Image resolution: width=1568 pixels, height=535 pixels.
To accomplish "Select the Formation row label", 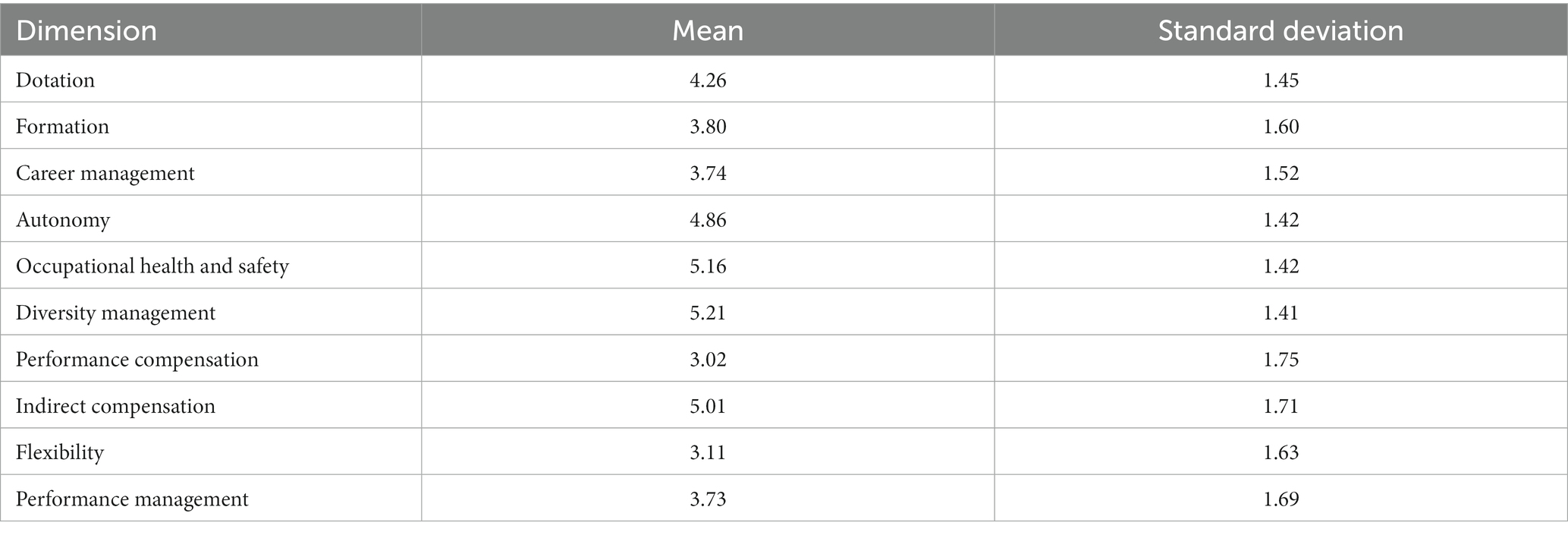I will 62,126.
